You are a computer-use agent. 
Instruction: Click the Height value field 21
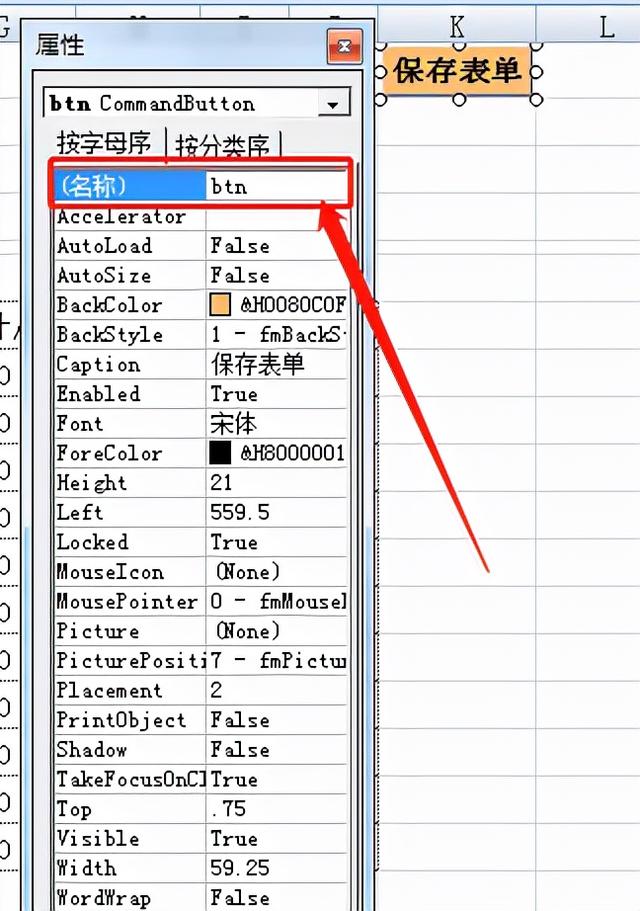275,483
